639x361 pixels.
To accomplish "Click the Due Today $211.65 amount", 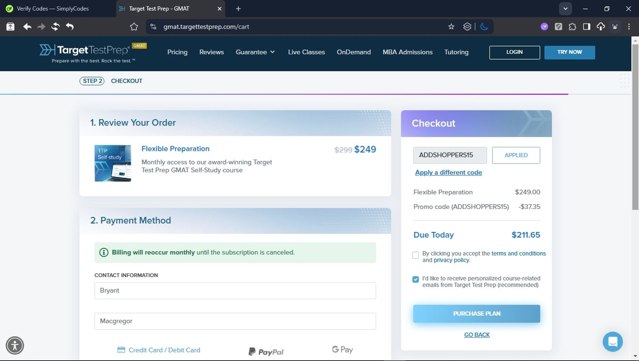I will [526, 235].
